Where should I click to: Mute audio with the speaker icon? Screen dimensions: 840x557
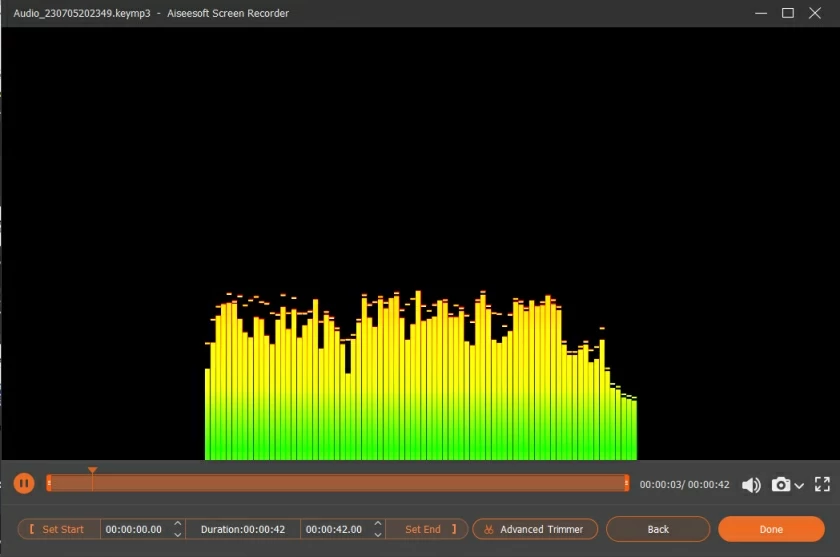pyautogui.click(x=751, y=485)
